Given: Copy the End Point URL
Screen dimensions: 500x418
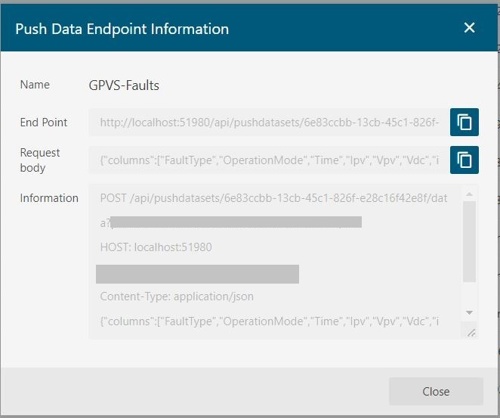Looking at the screenshot, I should pyautogui.click(x=464, y=122).
